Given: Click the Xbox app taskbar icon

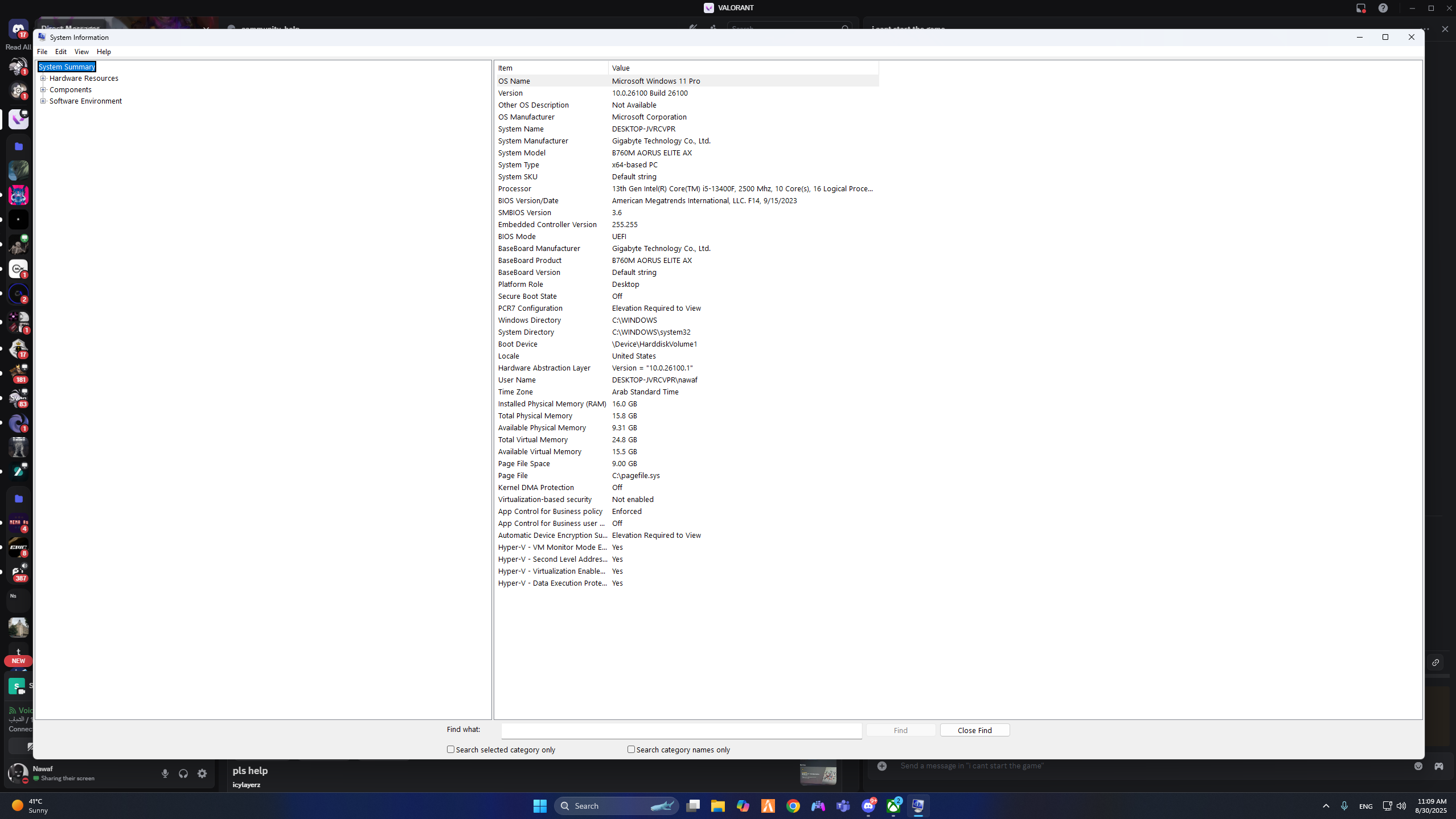Looking at the screenshot, I should tap(893, 806).
